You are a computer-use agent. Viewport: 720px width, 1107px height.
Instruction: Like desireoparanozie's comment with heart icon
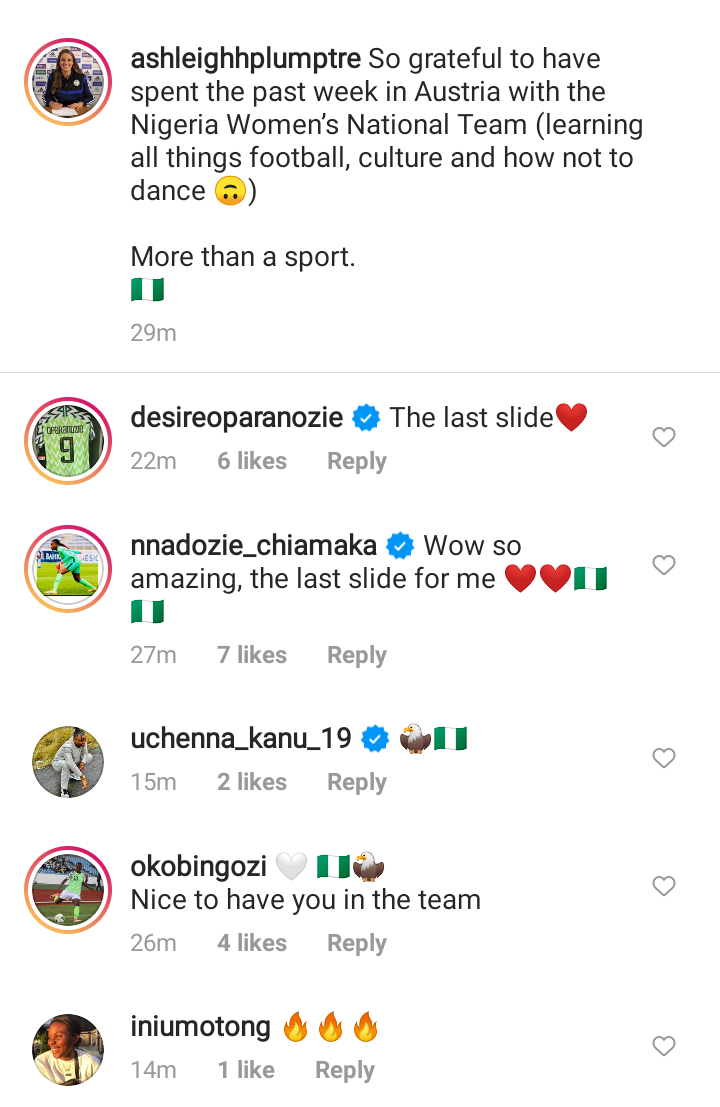(x=664, y=437)
